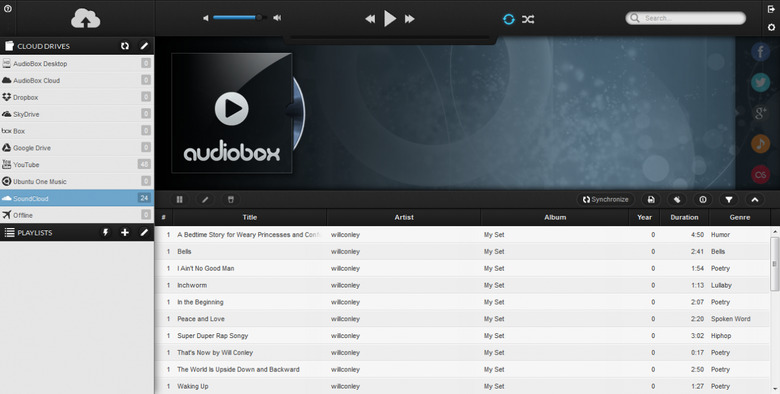780x394 pixels.
Task: Click the cloud upload icon
Action: 85,18
